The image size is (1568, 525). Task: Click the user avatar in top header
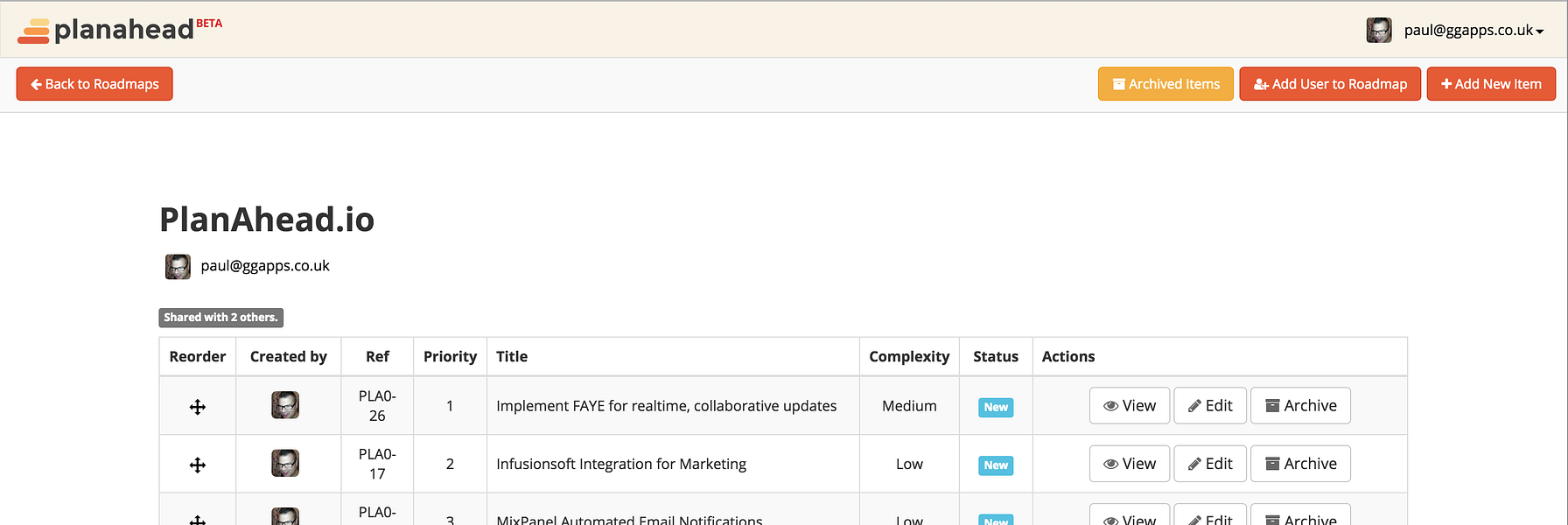click(x=1379, y=30)
